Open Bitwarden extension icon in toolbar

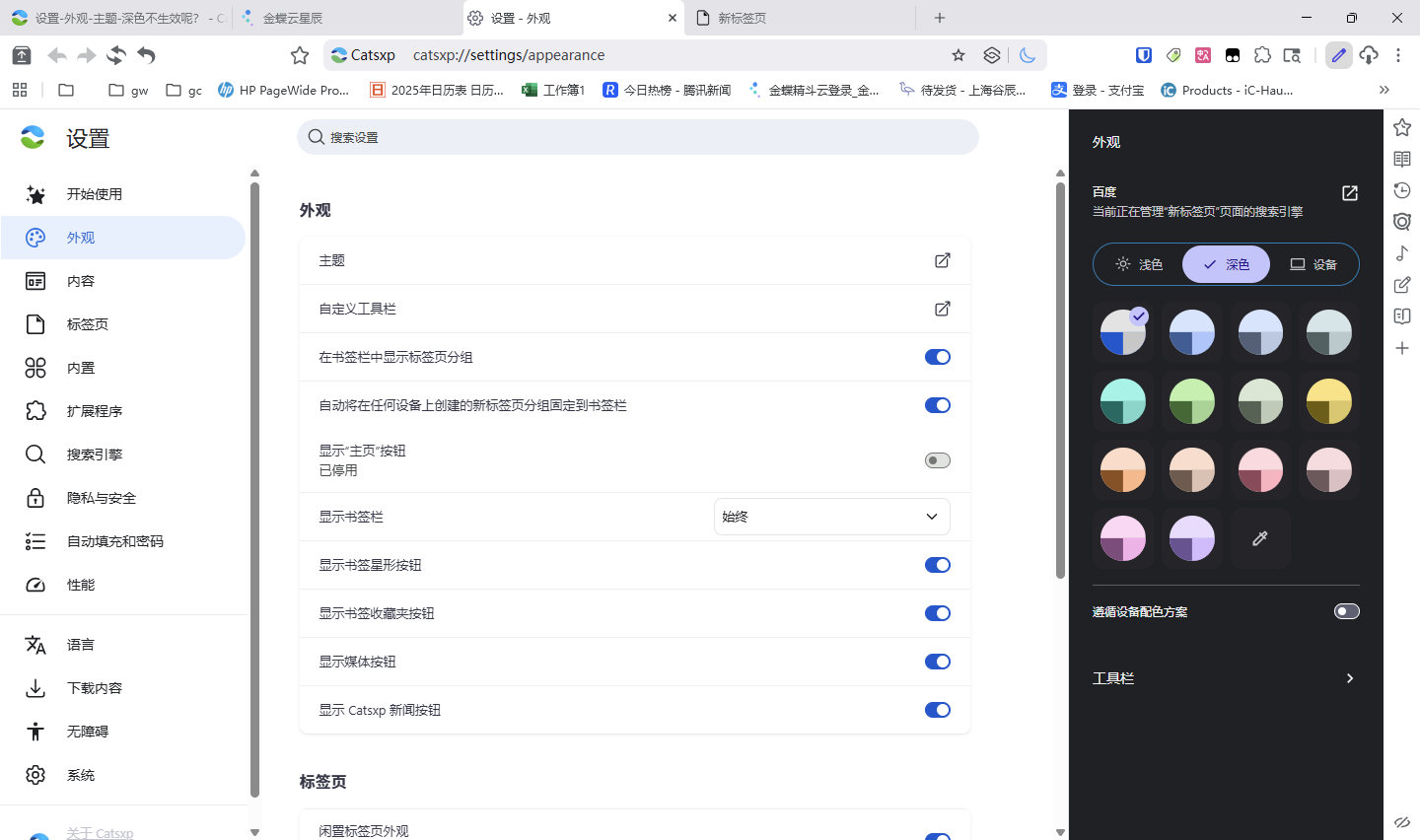coord(1144,55)
